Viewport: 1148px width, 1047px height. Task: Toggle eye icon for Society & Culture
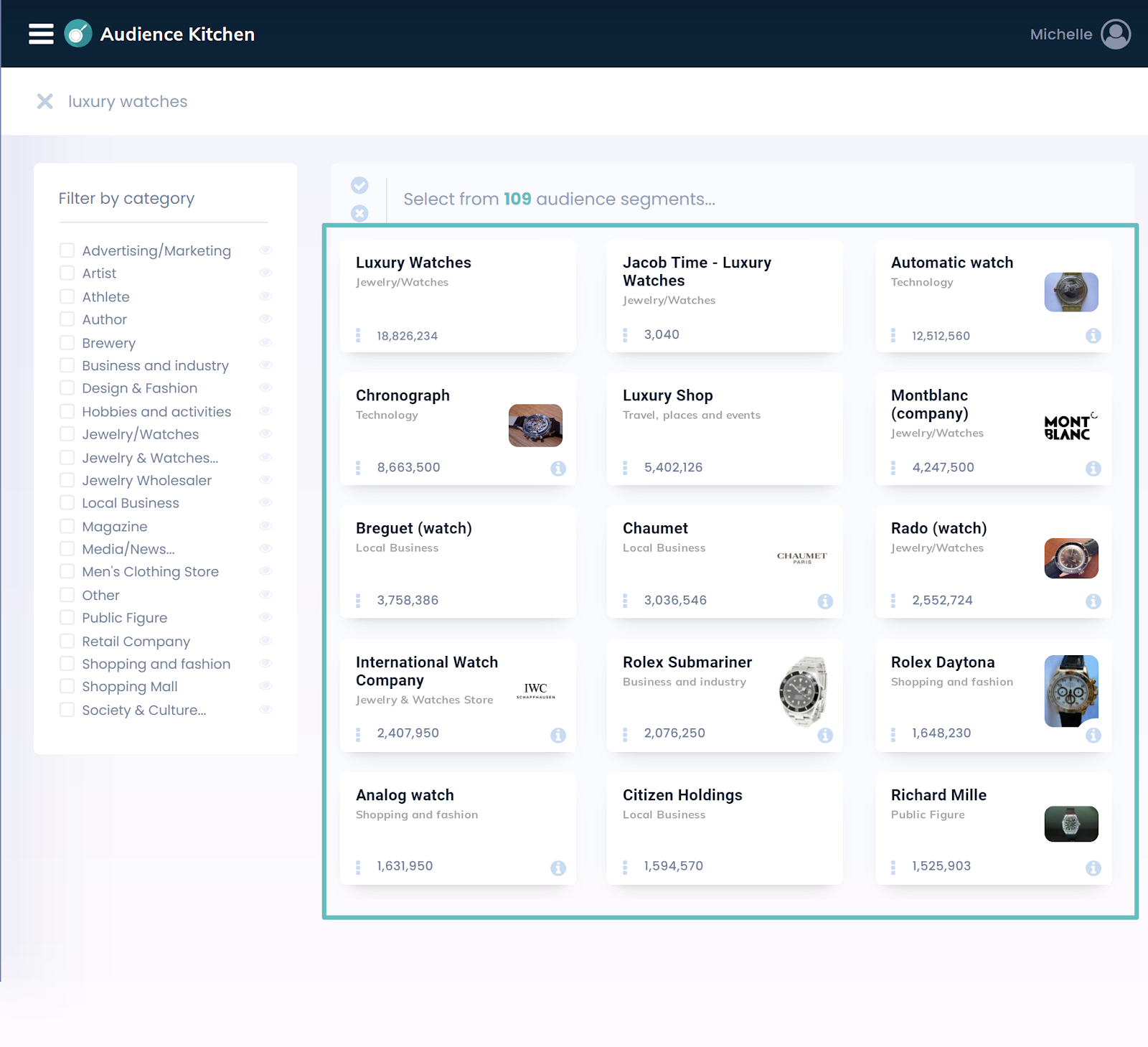(x=265, y=709)
